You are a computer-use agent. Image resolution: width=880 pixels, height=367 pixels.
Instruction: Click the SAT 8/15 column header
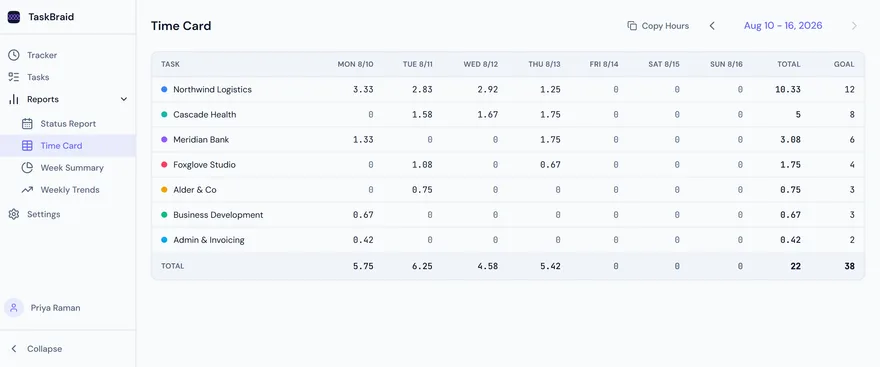tap(664, 64)
